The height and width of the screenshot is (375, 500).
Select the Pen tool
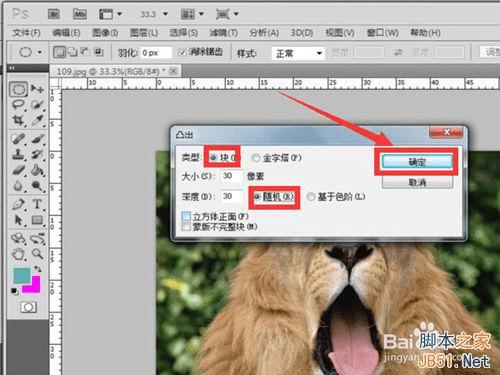pos(18,204)
